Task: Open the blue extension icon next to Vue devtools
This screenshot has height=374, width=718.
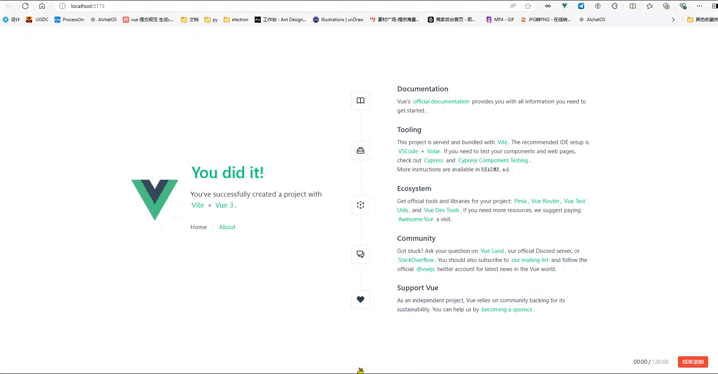Action: pyautogui.click(x=581, y=6)
